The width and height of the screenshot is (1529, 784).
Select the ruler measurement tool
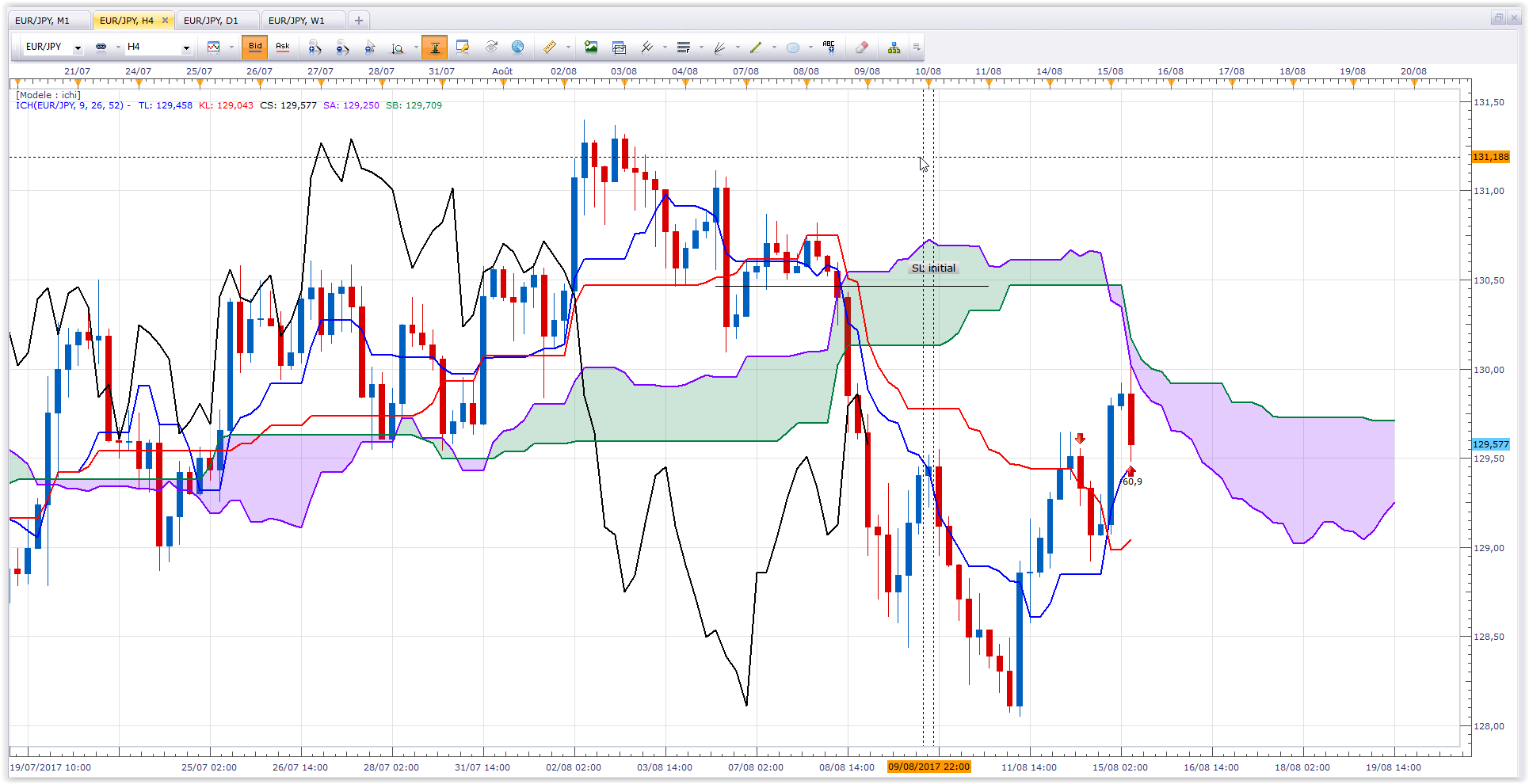(x=550, y=48)
